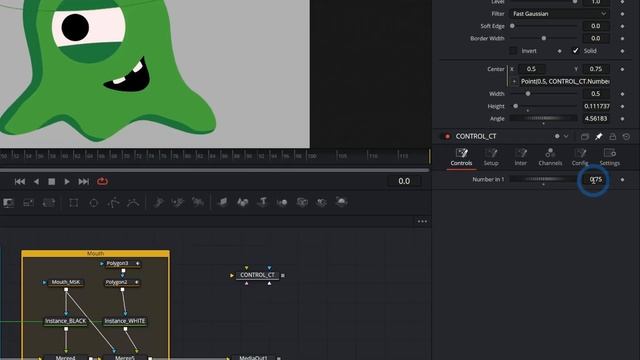The height and width of the screenshot is (360, 640).
Task: Toggle loop playback mode
Action: click(102, 181)
